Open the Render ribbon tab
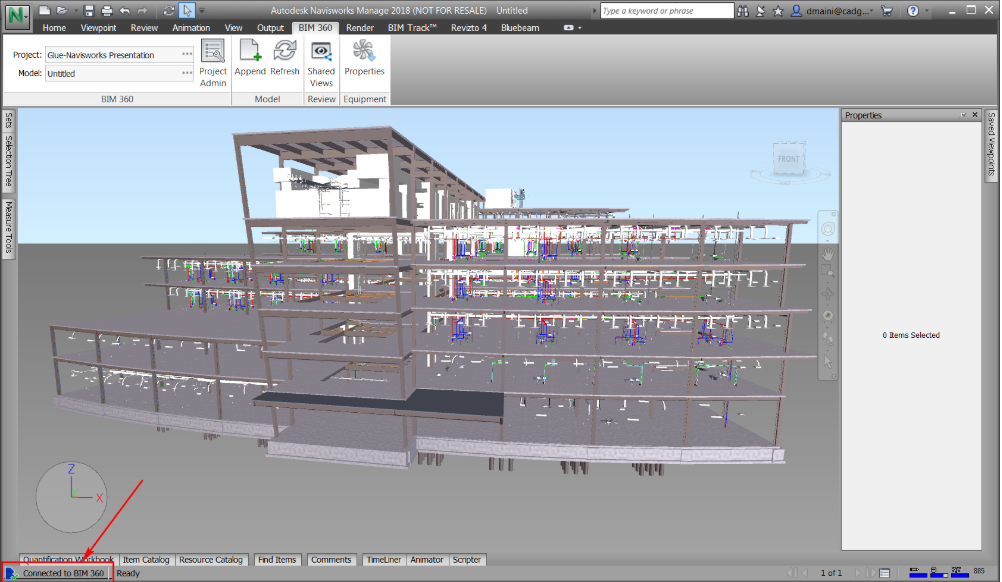 pos(360,27)
